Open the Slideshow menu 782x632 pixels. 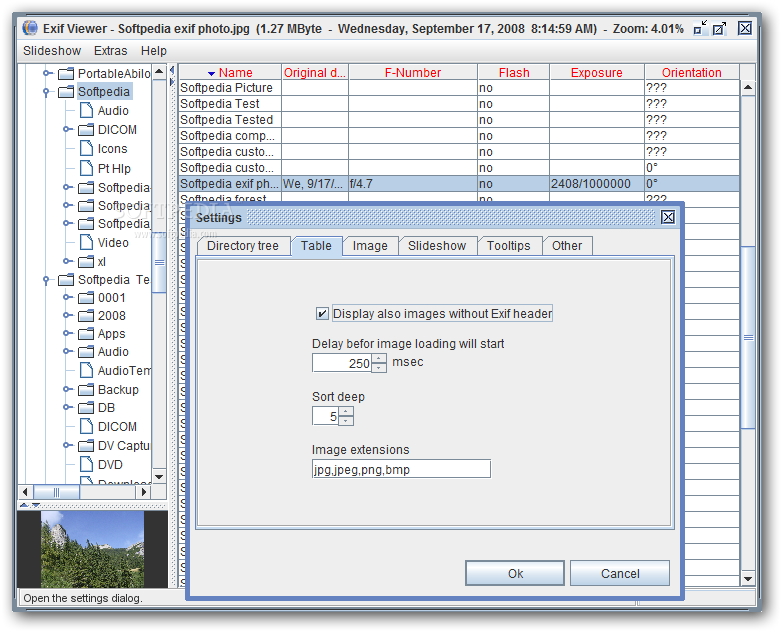[x=52, y=51]
